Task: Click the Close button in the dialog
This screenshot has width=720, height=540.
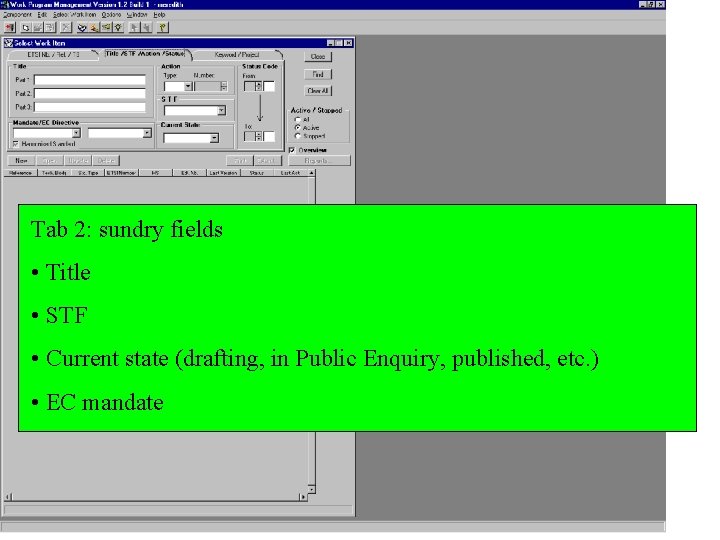Action: point(318,56)
